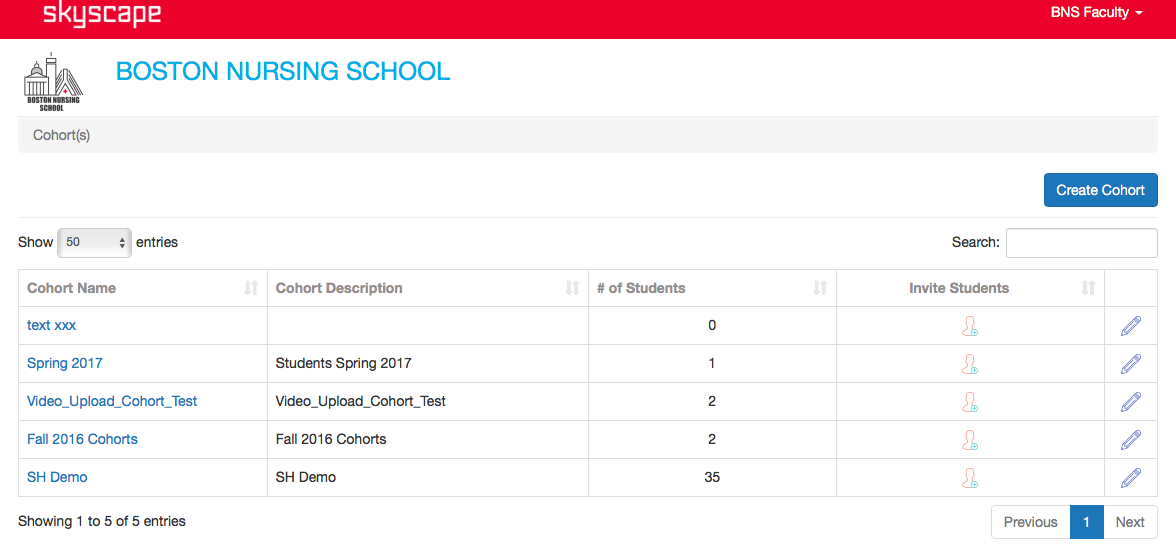Edit the text xxx cohort pencil
This screenshot has width=1176, height=553.
pos(1131,326)
